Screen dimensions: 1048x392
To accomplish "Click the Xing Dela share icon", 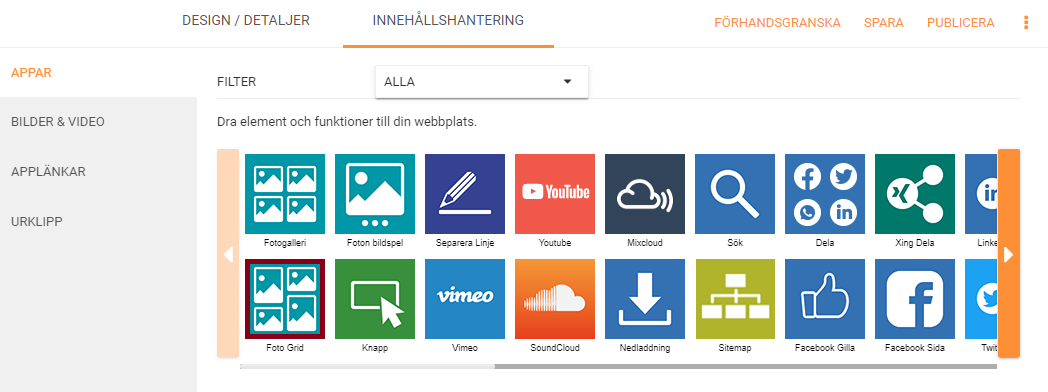I will point(915,194).
